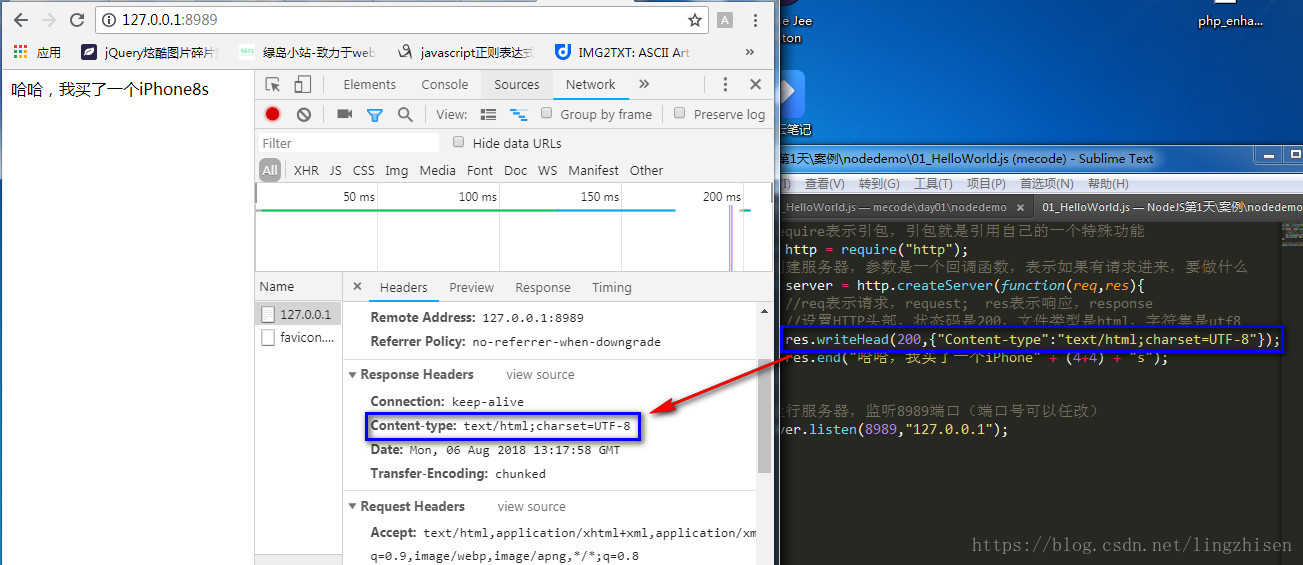Select the Network tab
The height and width of the screenshot is (565, 1303).
[x=591, y=85]
